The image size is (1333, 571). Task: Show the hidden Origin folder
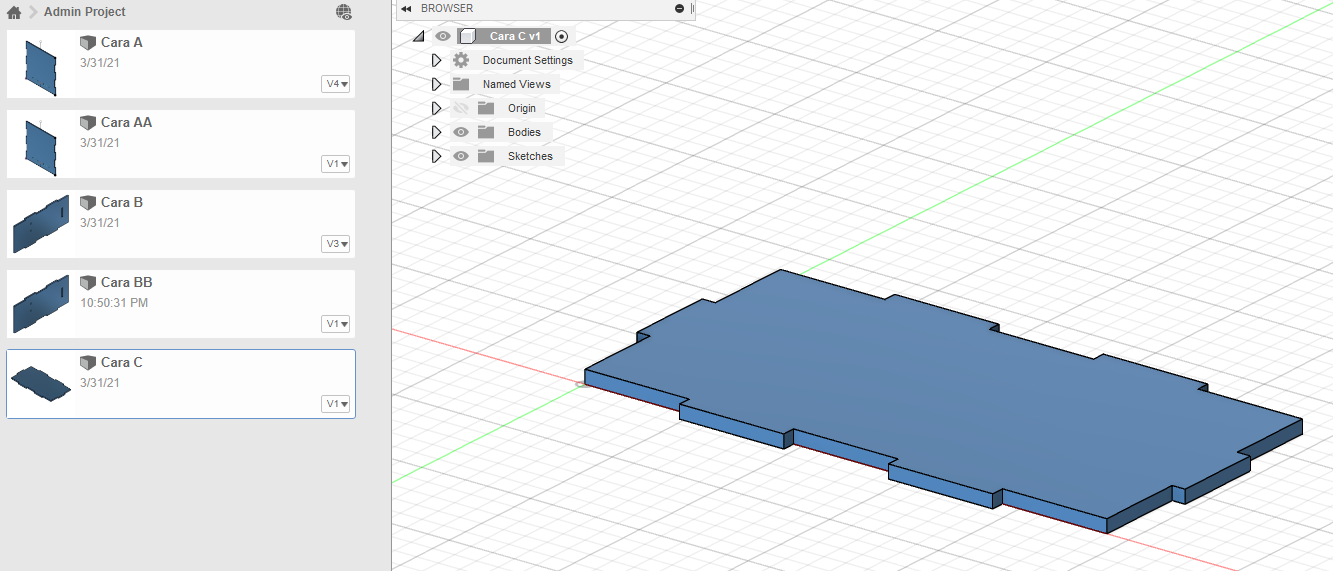click(461, 108)
